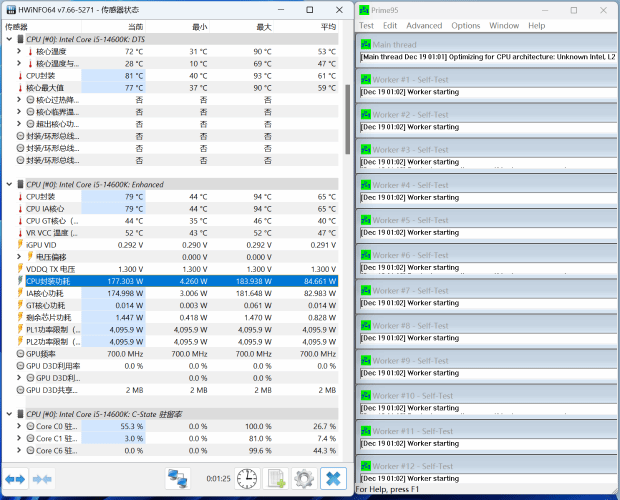Open the Help menu in Prime95
620x500 pixels.
[537, 26]
